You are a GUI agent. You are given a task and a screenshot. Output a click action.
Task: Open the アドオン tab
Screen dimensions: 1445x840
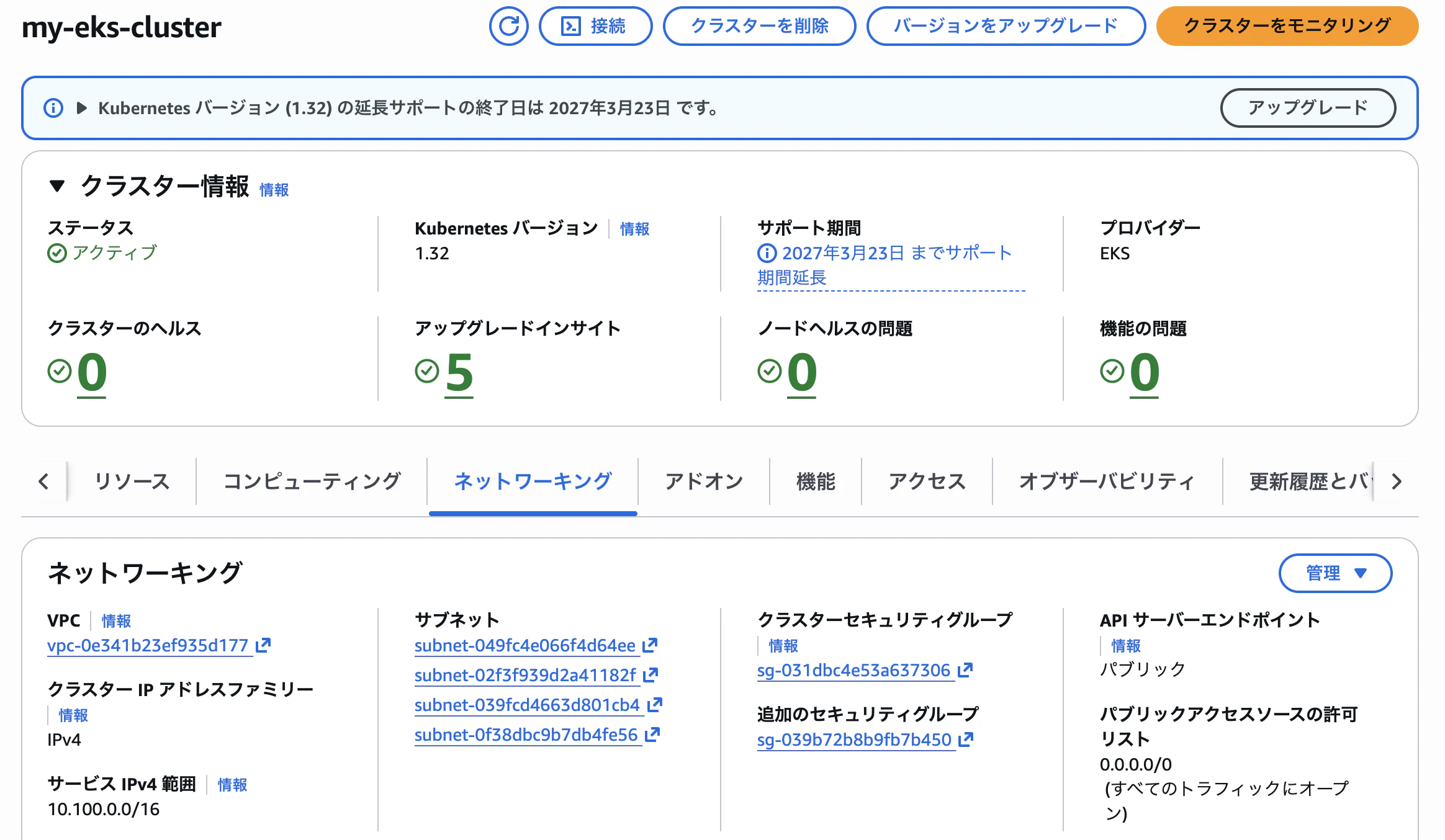coord(704,481)
